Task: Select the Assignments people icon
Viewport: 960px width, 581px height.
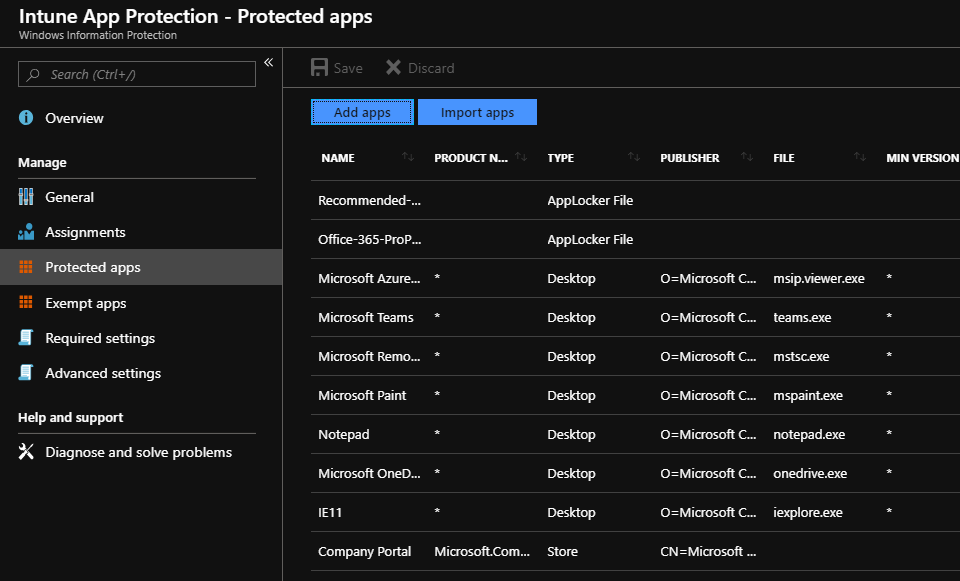Action: pos(25,232)
